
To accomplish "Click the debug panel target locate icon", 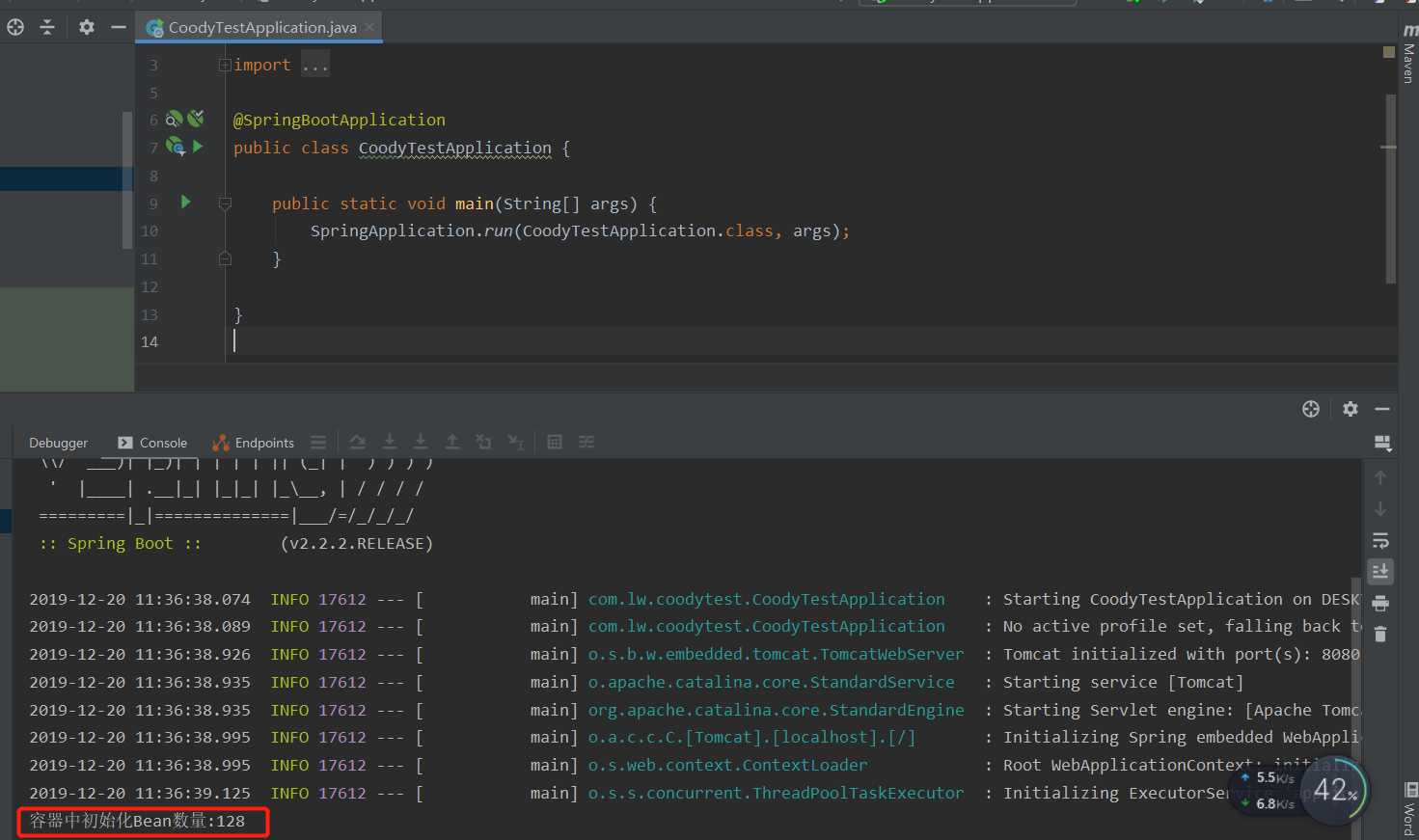I will (1310, 409).
